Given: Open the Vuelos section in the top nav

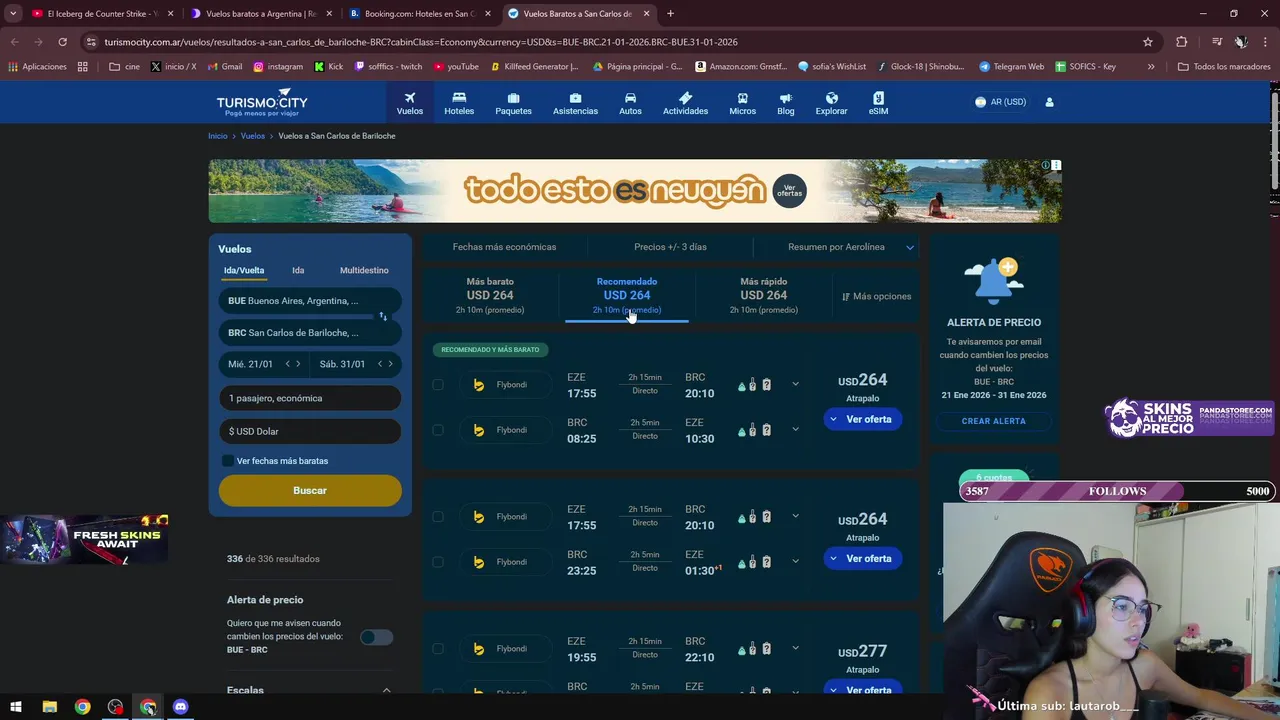Looking at the screenshot, I should (x=409, y=103).
